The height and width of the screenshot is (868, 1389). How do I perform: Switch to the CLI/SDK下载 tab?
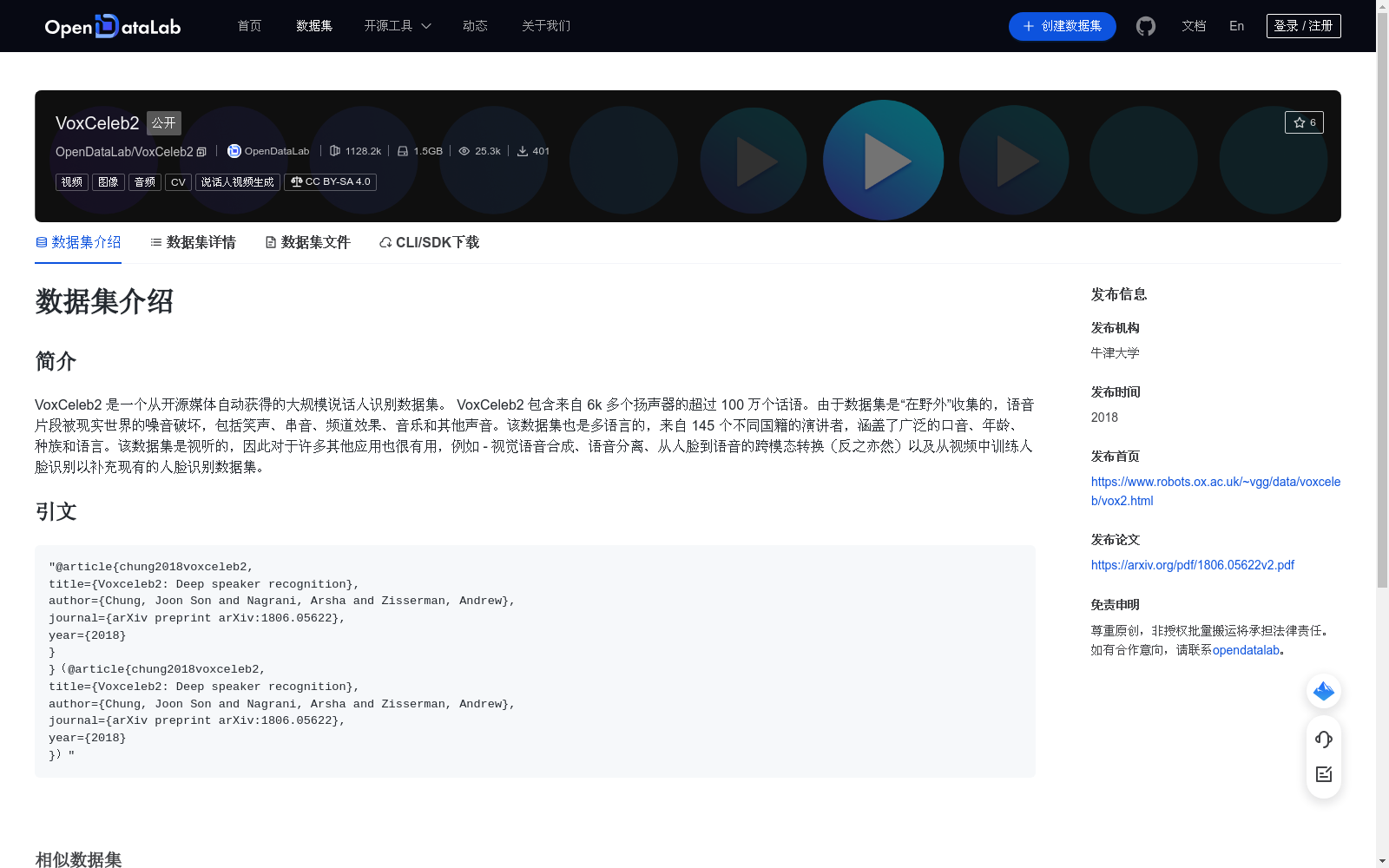(x=430, y=243)
